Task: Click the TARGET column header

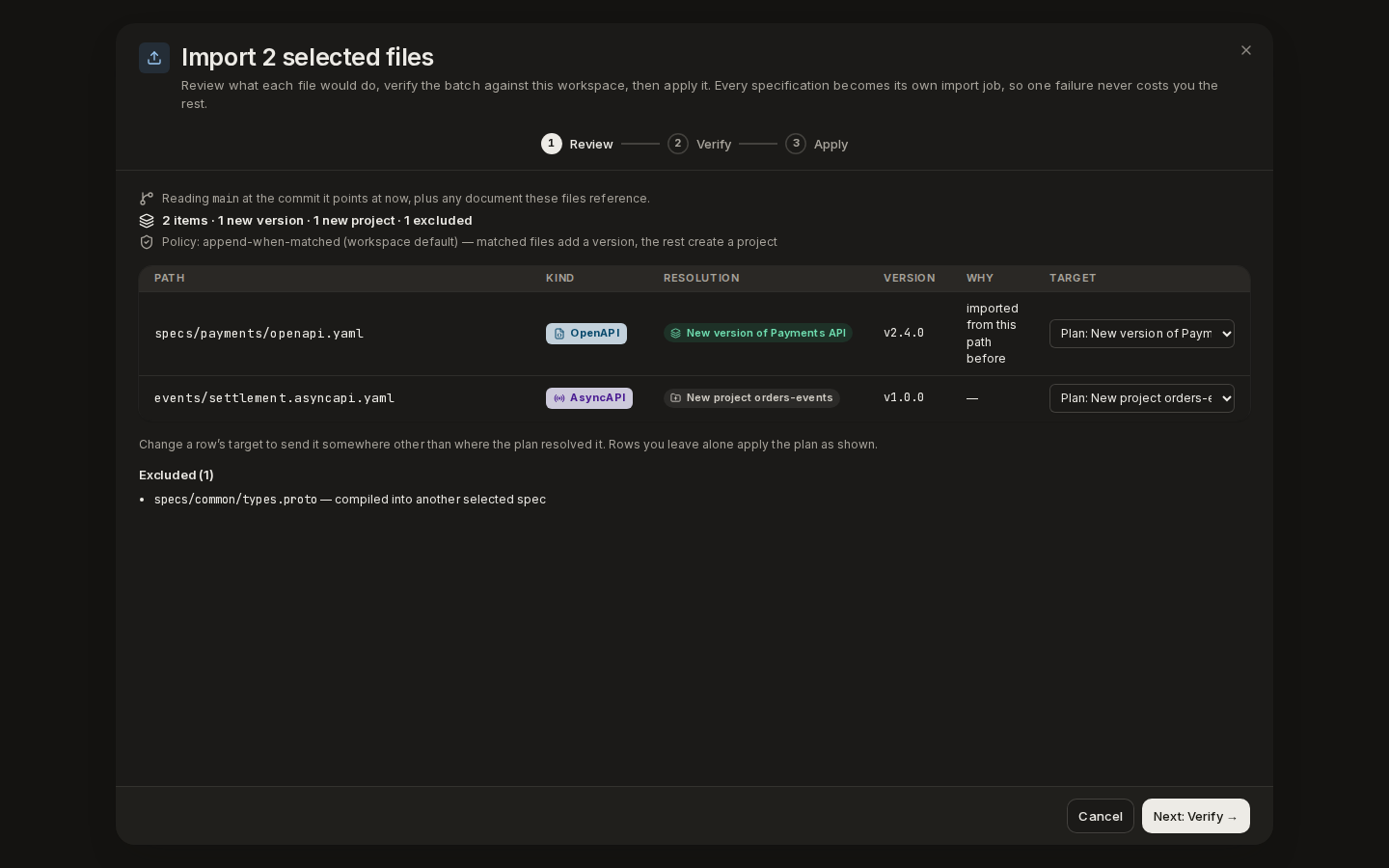Action: click(1073, 278)
